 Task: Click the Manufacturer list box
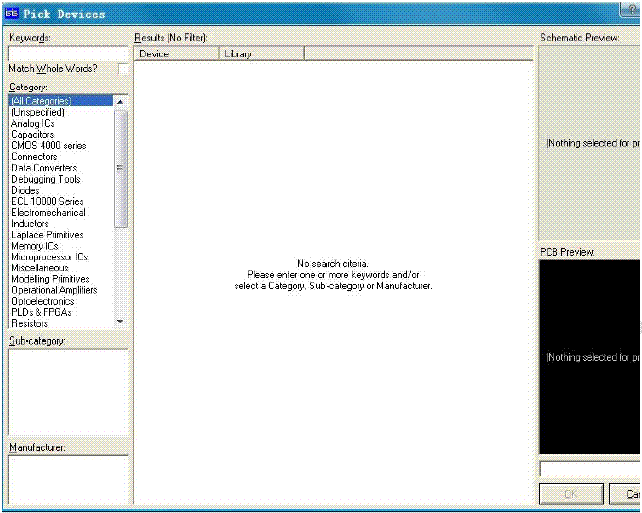coord(68,478)
